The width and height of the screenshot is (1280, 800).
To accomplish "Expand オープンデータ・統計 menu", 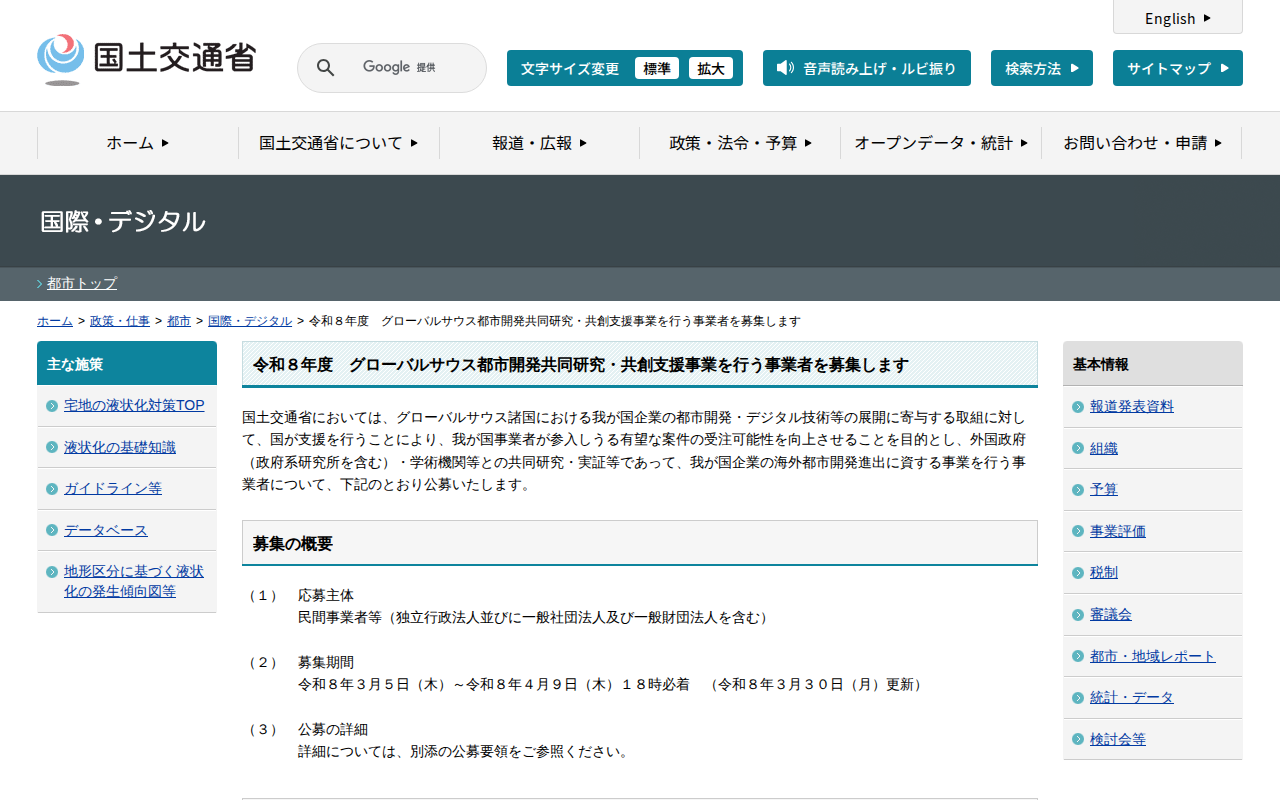I will point(940,143).
